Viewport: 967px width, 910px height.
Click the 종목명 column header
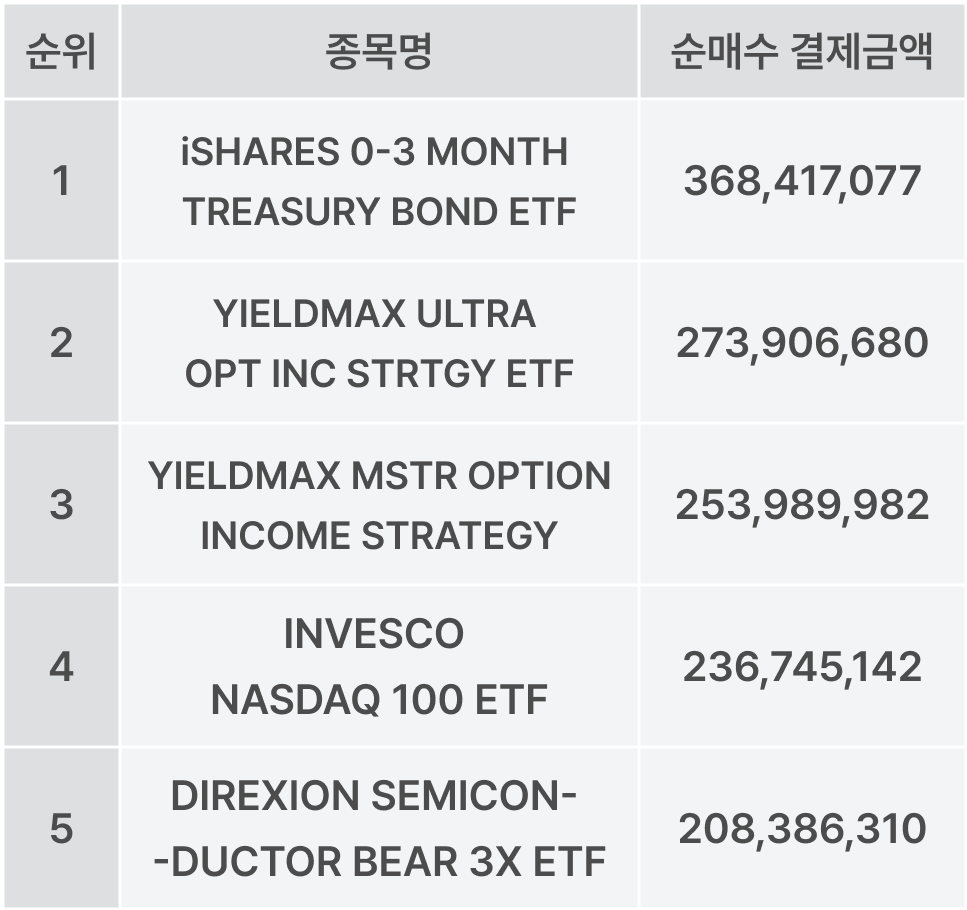(x=378, y=52)
